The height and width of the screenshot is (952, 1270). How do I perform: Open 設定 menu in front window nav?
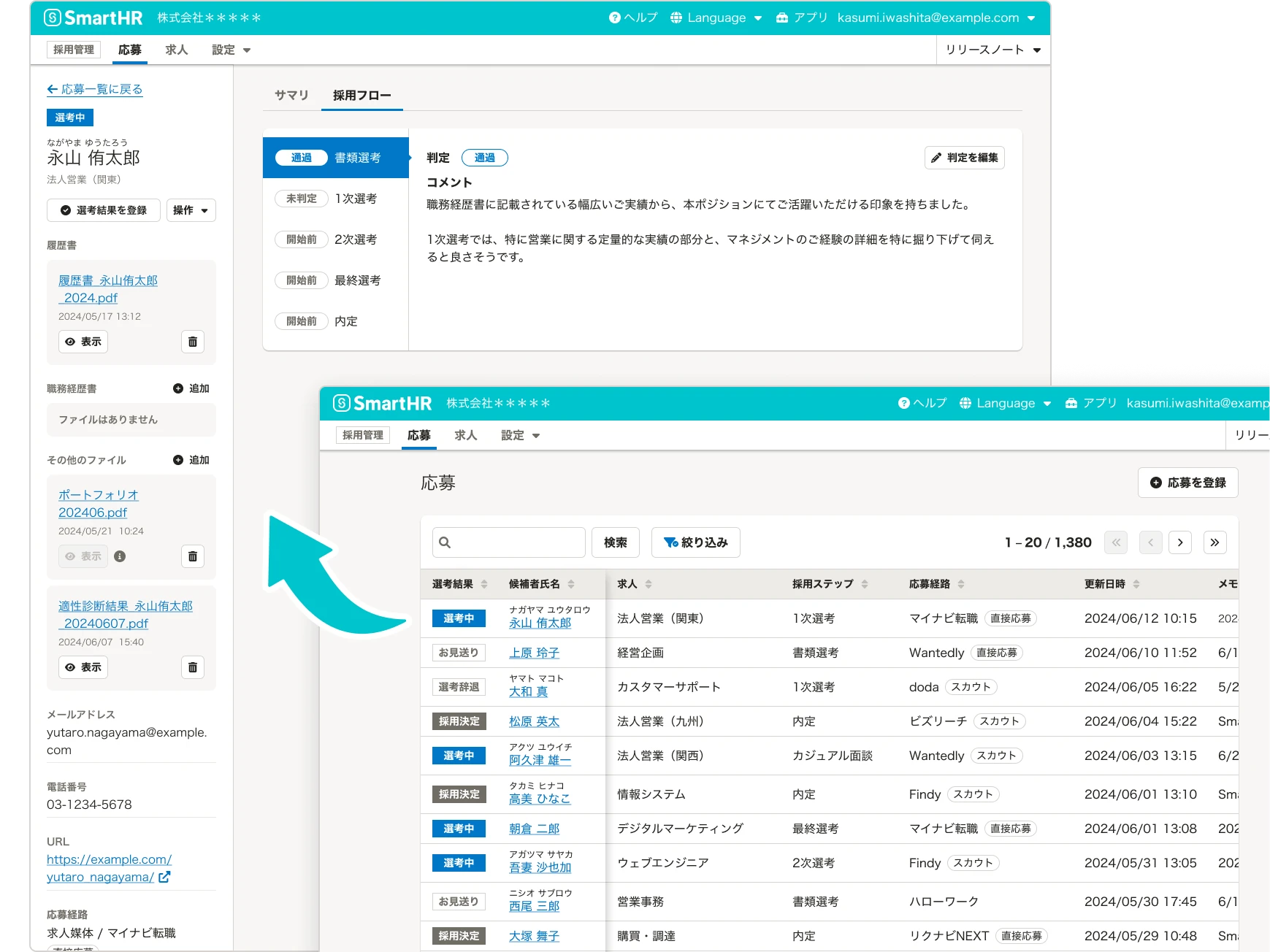click(x=520, y=435)
